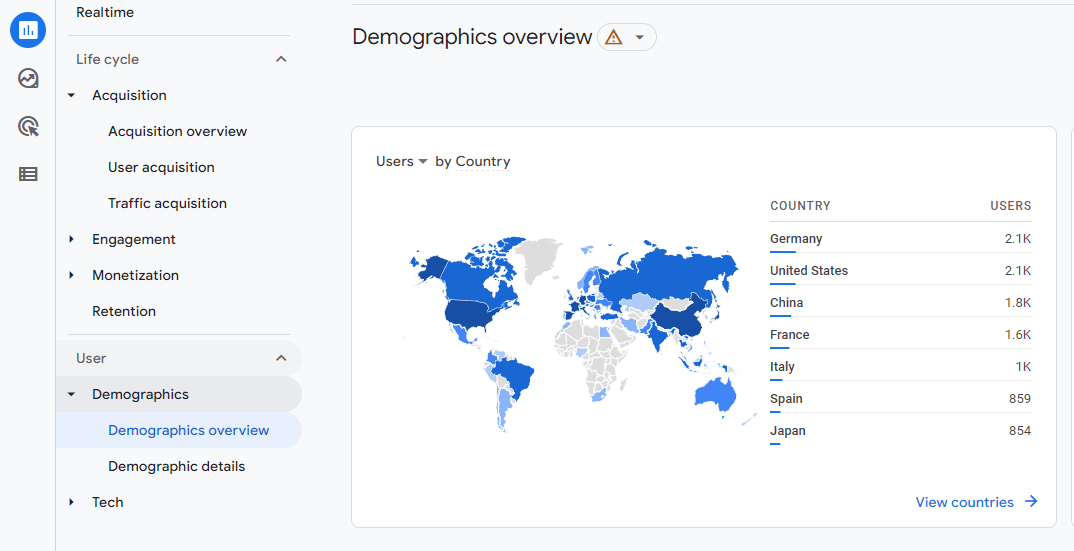Click the 859 users value for Spain

[x=1020, y=399]
